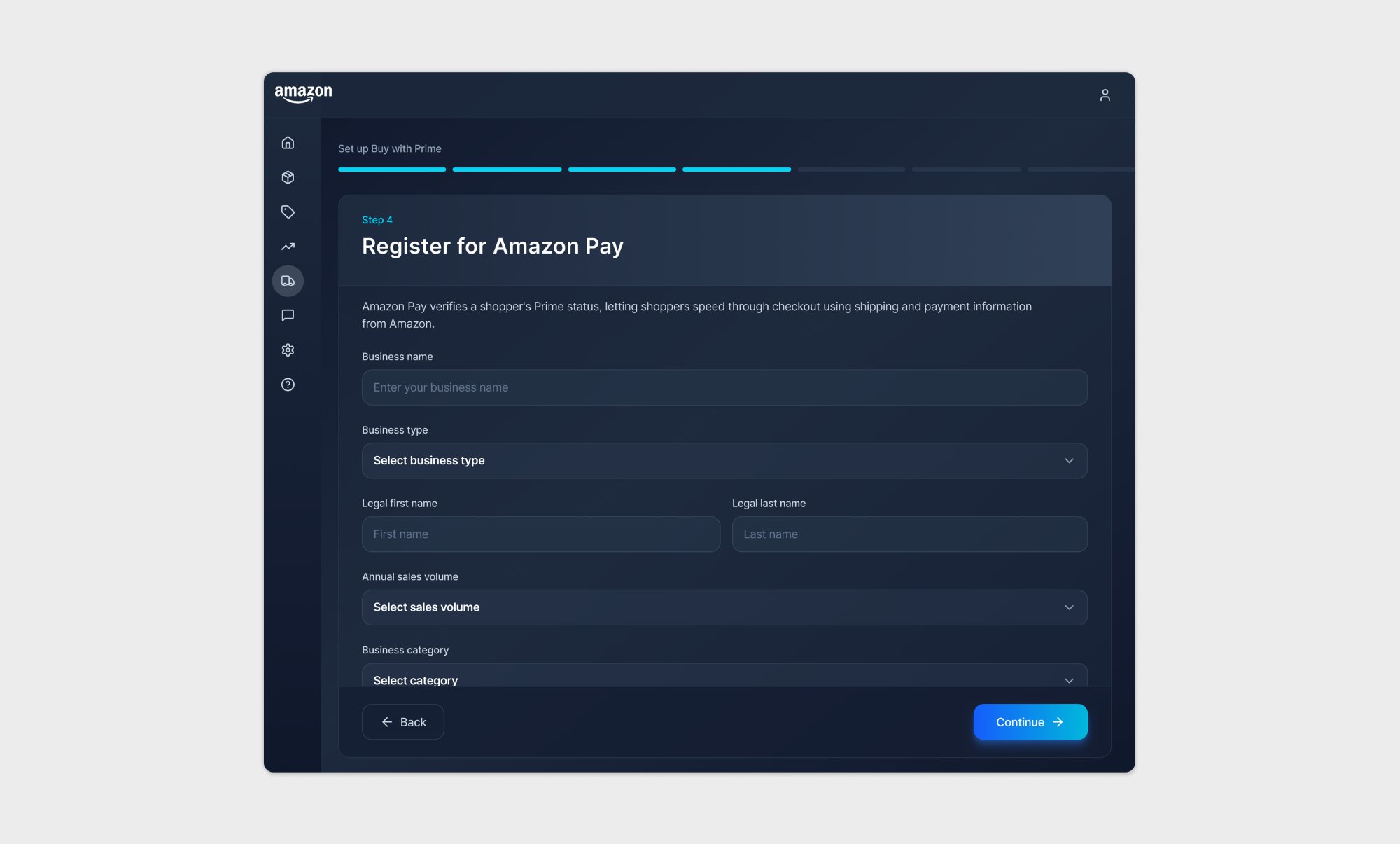Click the Amazon logo
Viewport: 1400px width, 844px height.
[x=303, y=94]
